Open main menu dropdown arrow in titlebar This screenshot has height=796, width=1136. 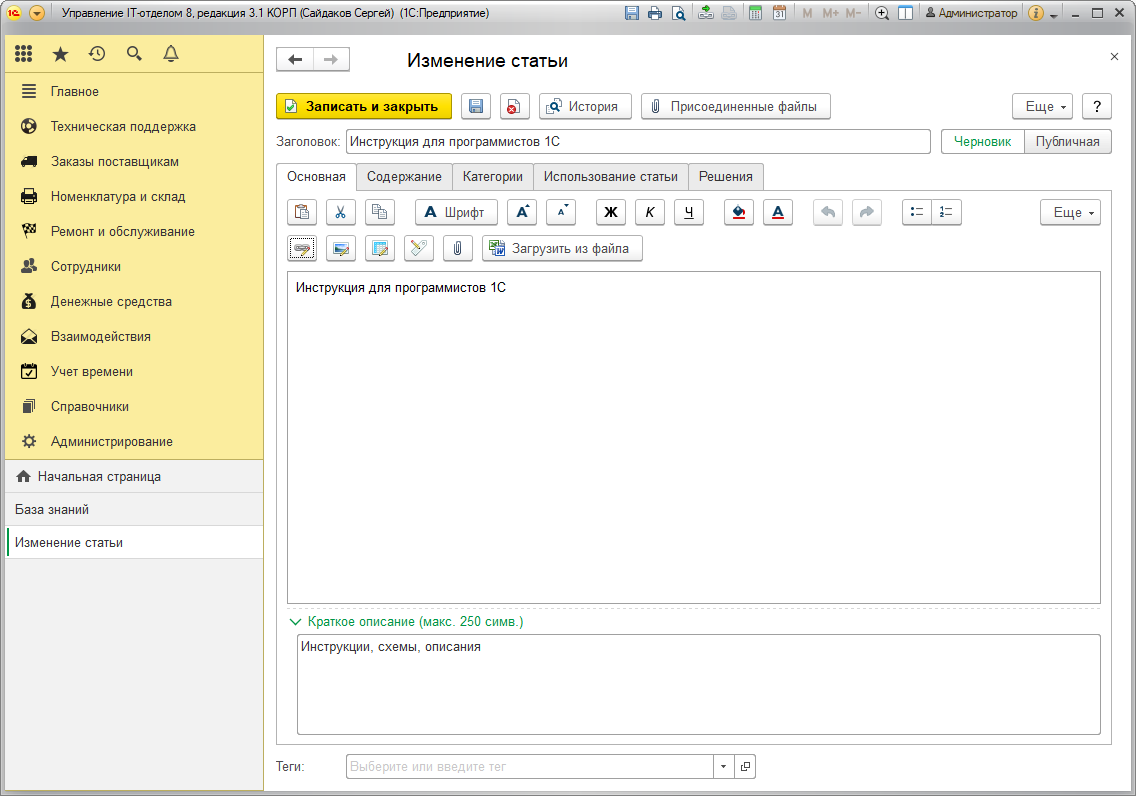click(x=36, y=13)
